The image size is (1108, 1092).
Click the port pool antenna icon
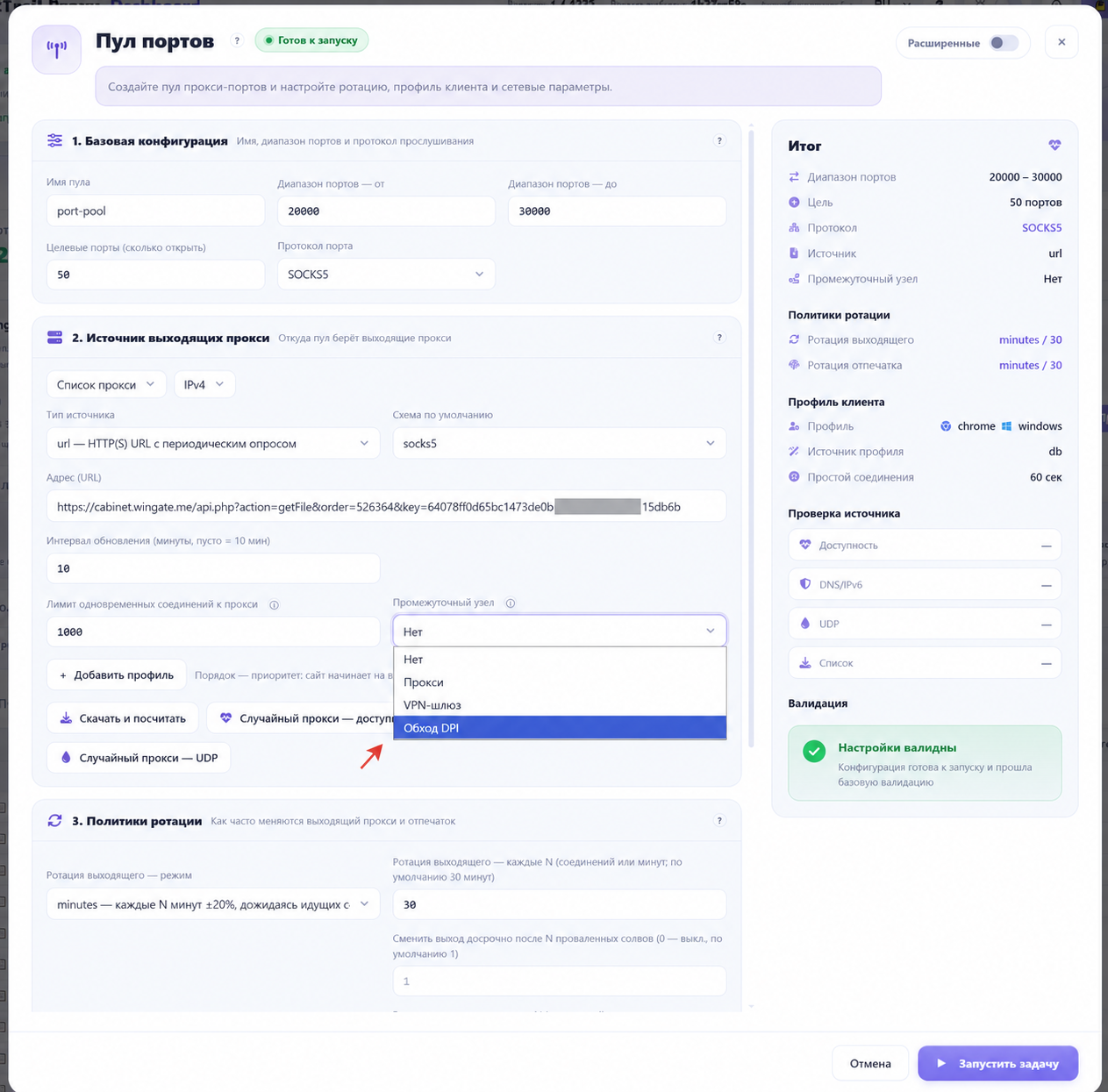pos(57,50)
